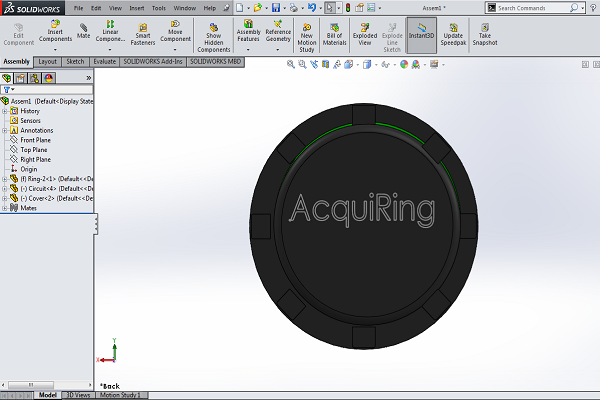Switch to SOLIDWORKS Add-Ins tab
The width and height of the screenshot is (600, 400).
tap(153, 62)
